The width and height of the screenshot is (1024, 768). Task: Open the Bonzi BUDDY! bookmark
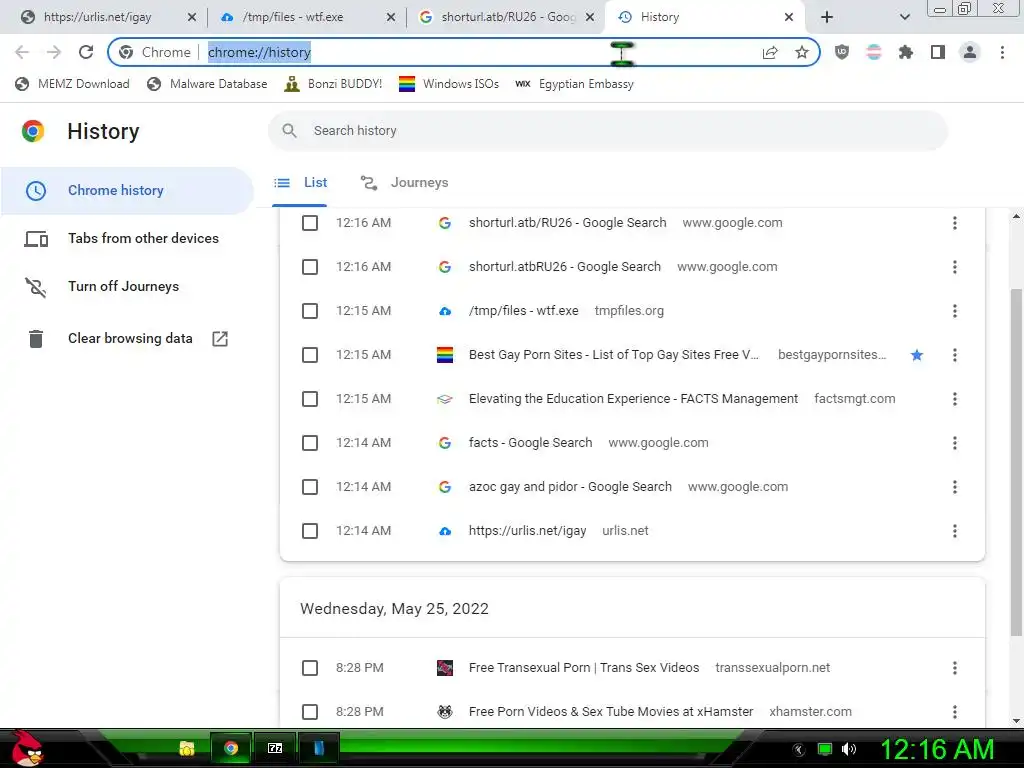pos(333,84)
